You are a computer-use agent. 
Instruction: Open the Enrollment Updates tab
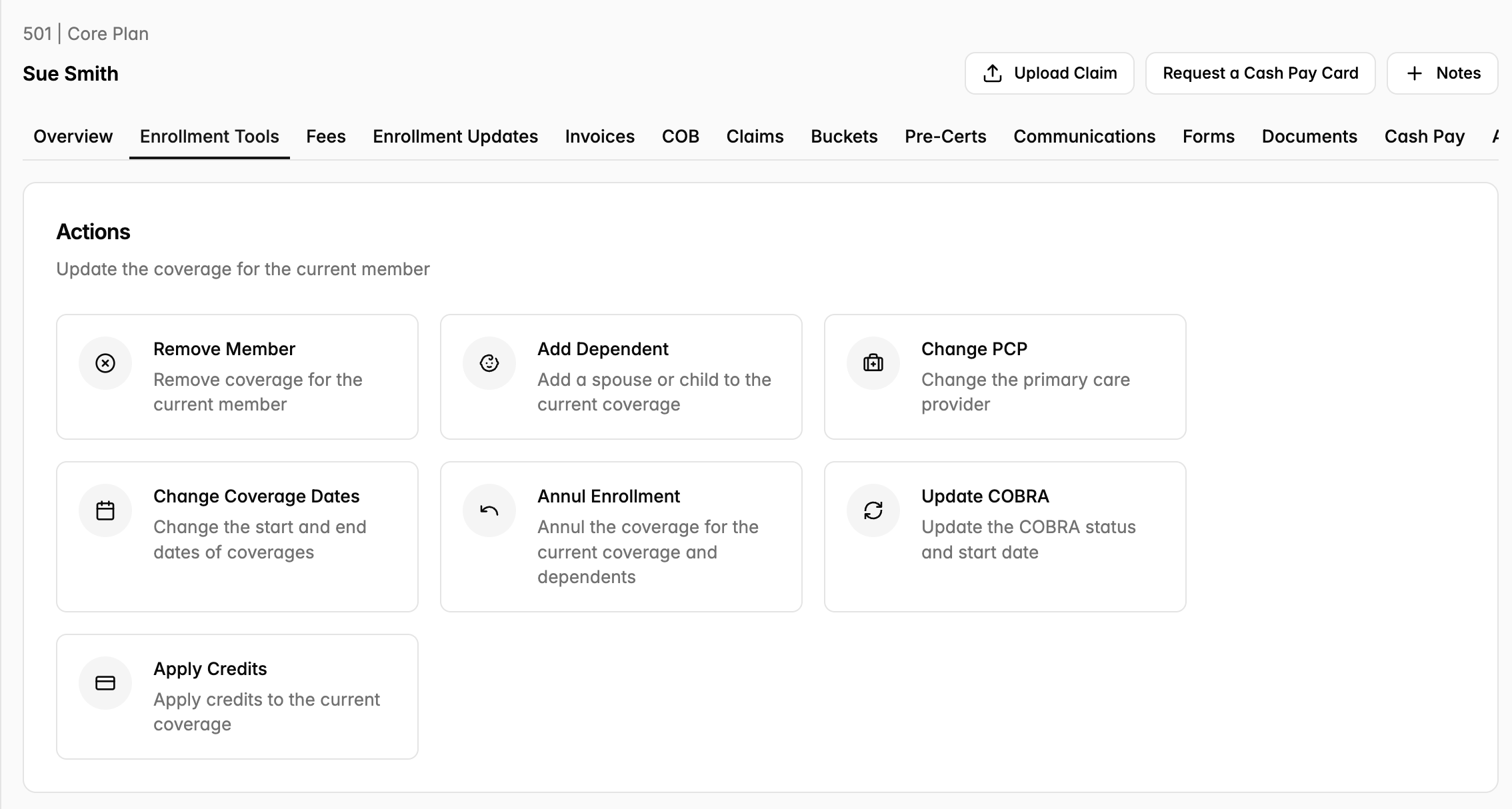[455, 137]
